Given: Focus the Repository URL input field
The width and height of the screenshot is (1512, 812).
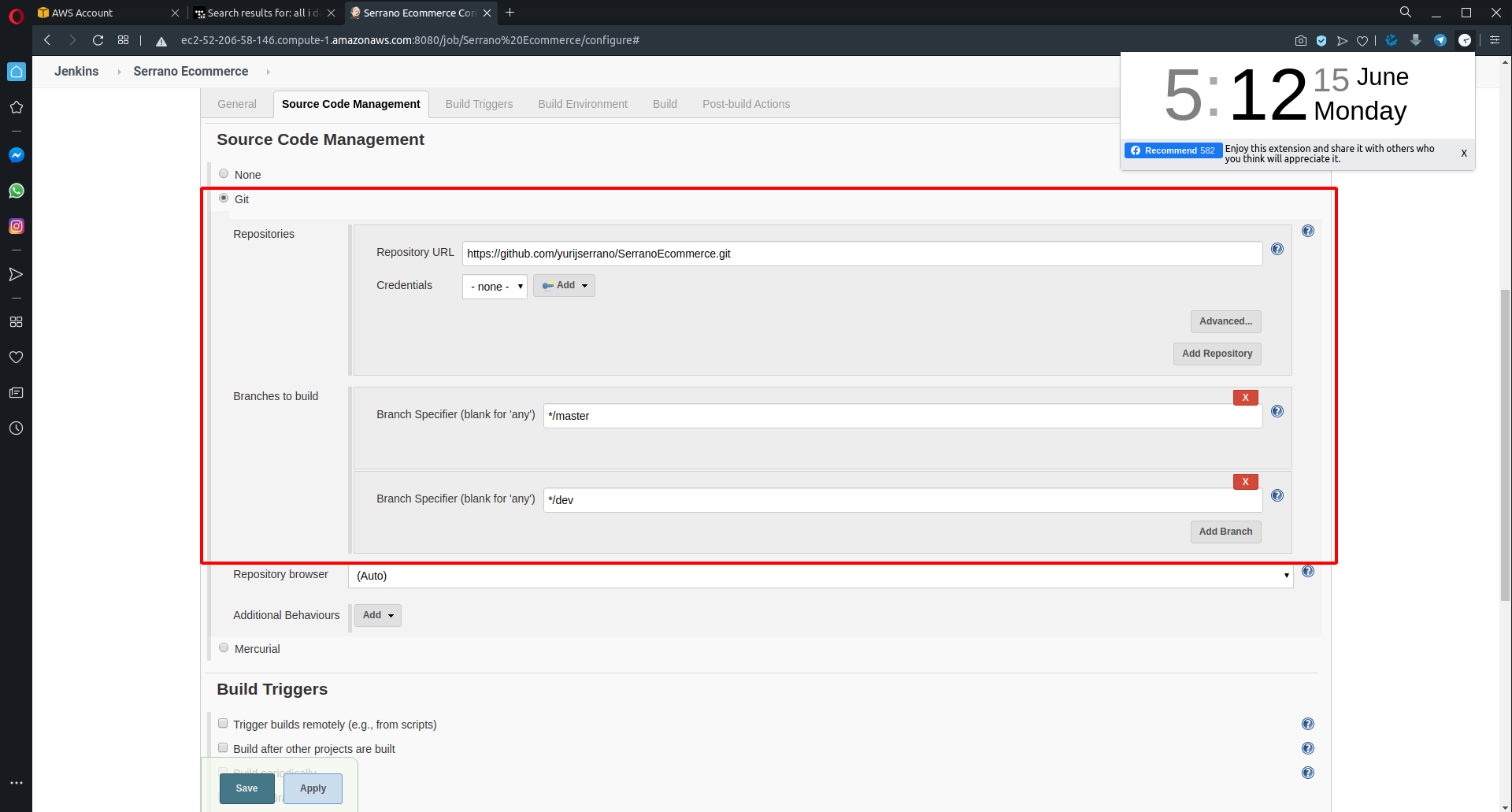Looking at the screenshot, I should click(862, 254).
